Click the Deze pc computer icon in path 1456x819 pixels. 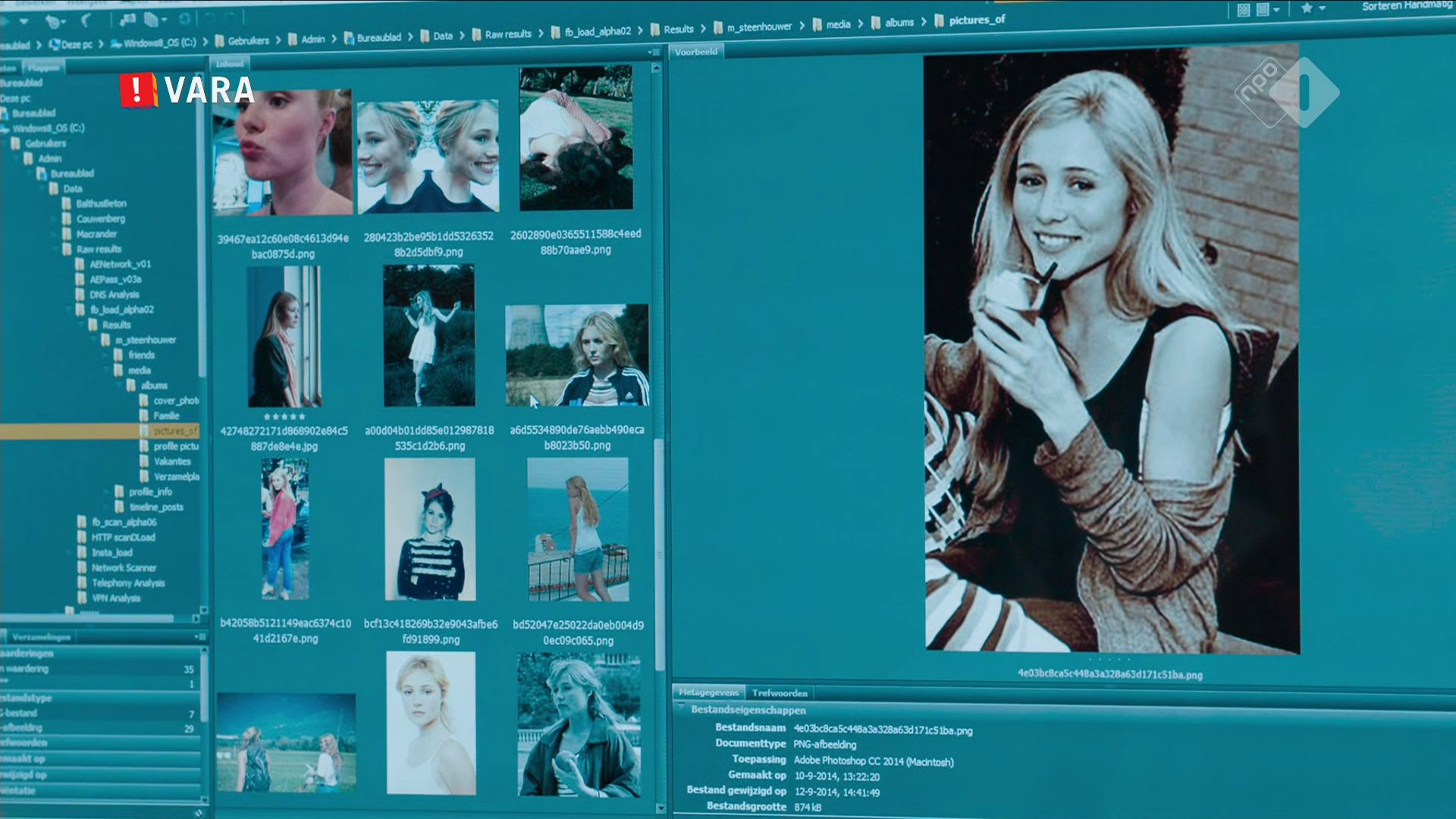55,44
